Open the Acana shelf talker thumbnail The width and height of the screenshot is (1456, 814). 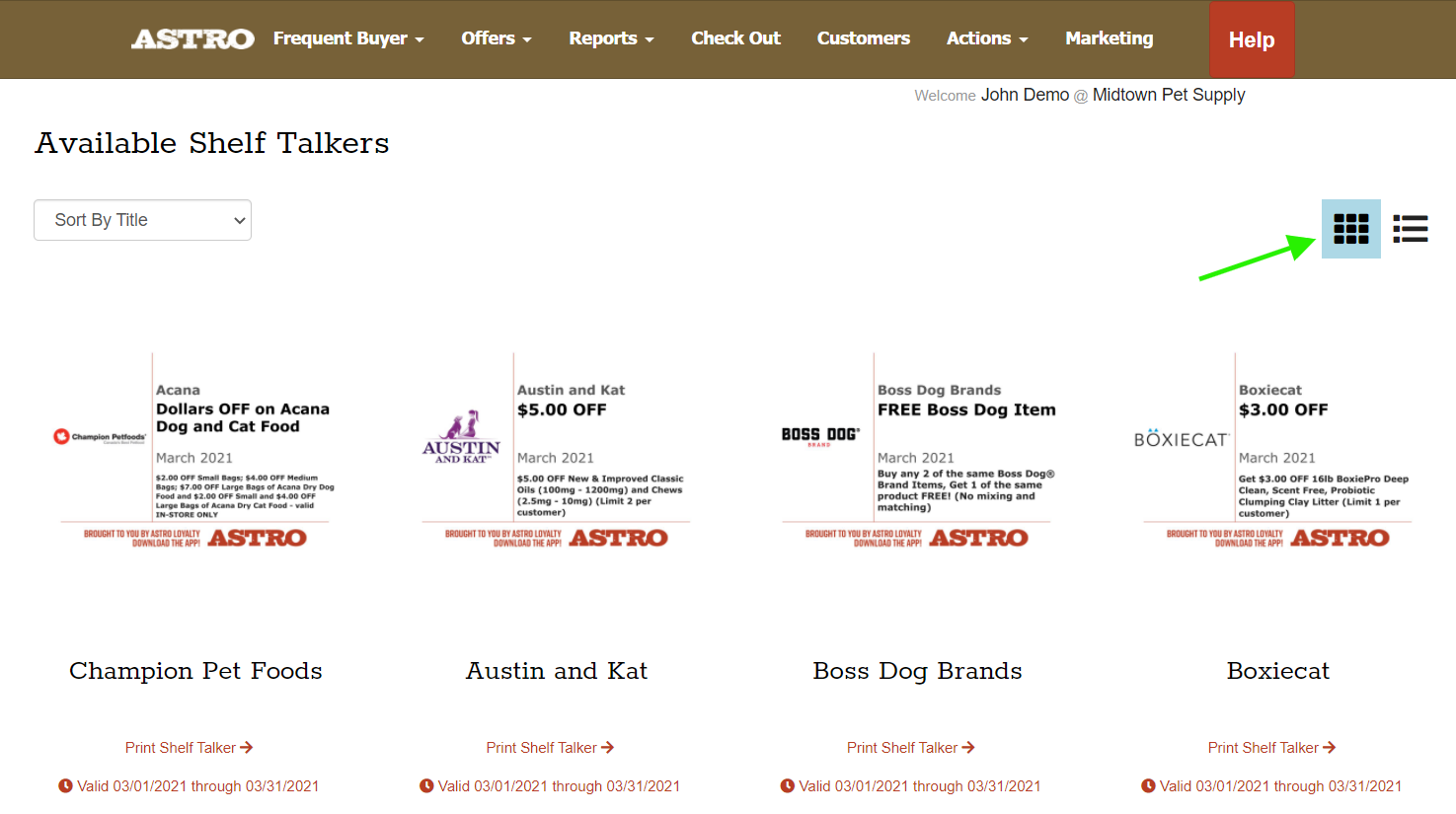click(x=195, y=452)
